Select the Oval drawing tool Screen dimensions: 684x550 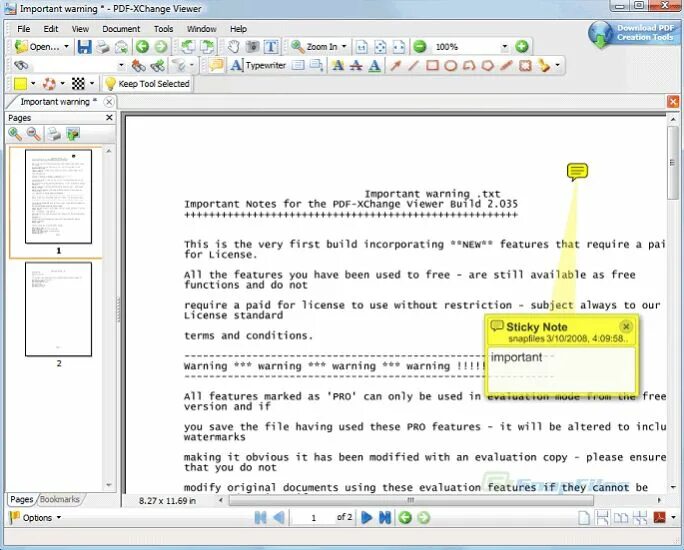(x=451, y=65)
